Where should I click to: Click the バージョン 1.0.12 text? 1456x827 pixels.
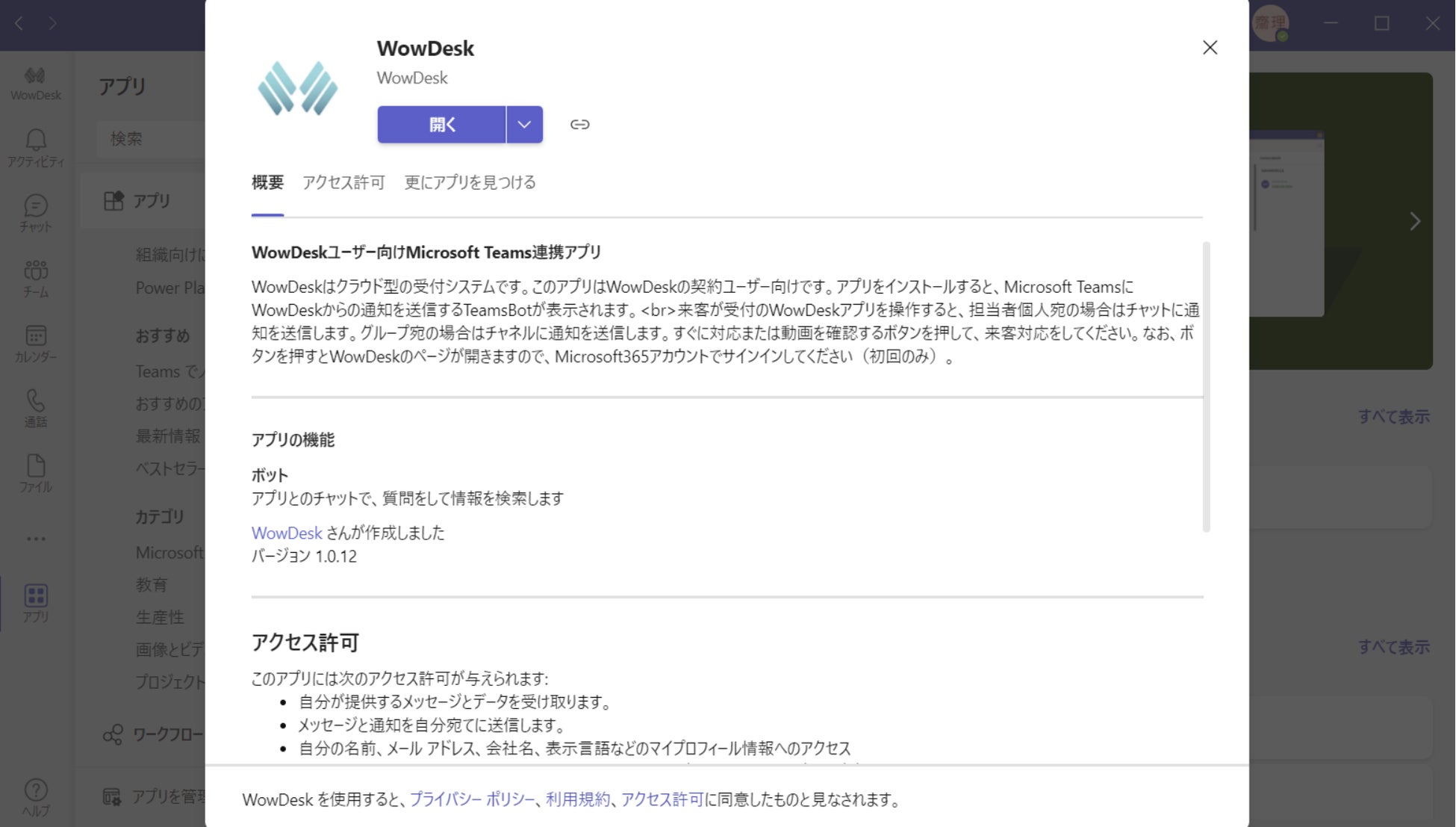[x=304, y=557]
